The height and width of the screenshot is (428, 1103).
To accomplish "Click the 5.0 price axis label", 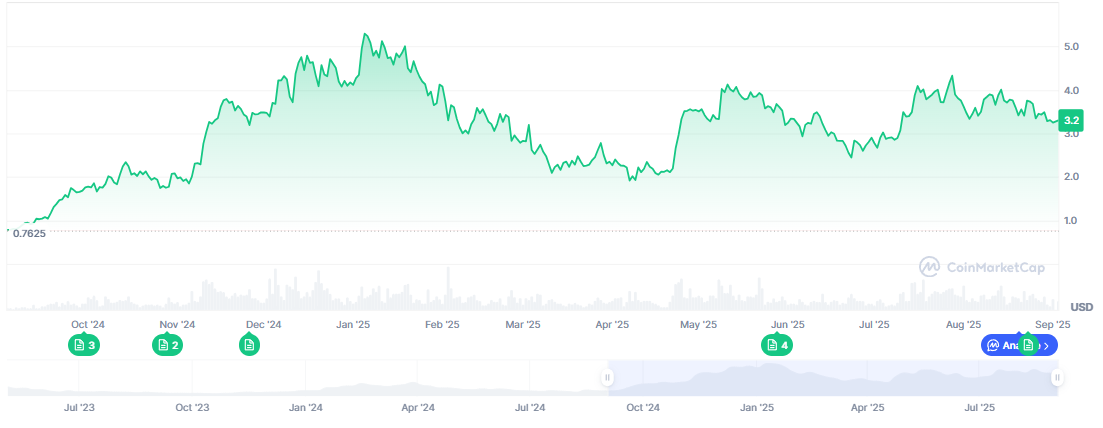I will (1071, 47).
